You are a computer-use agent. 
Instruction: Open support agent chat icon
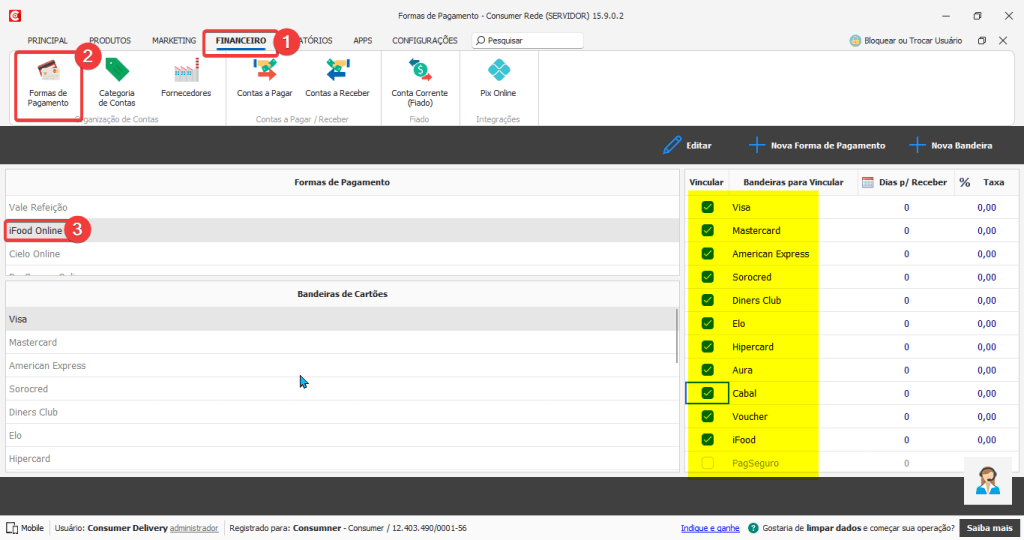[x=987, y=481]
